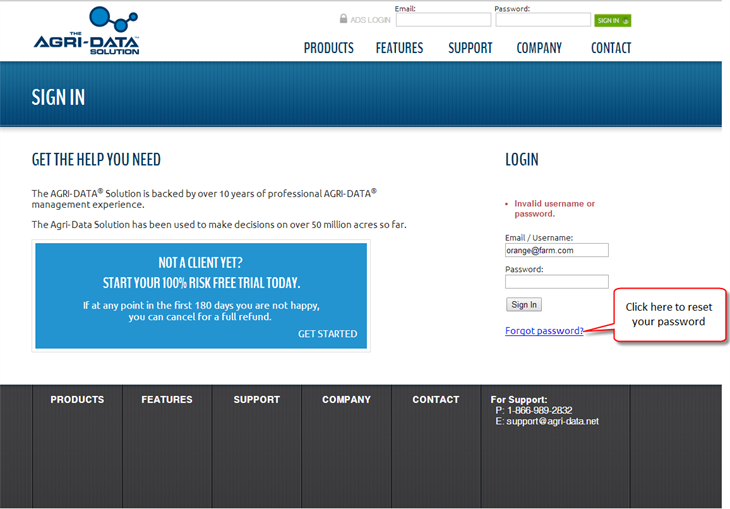The width and height of the screenshot is (730, 509).
Task: Click the gray Sign In button in Login form
Action: pos(524,305)
